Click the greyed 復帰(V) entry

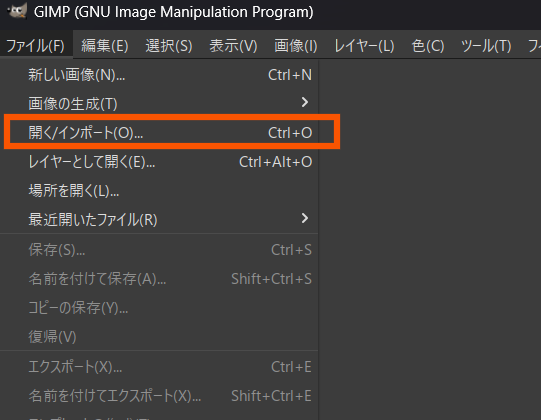159,336
